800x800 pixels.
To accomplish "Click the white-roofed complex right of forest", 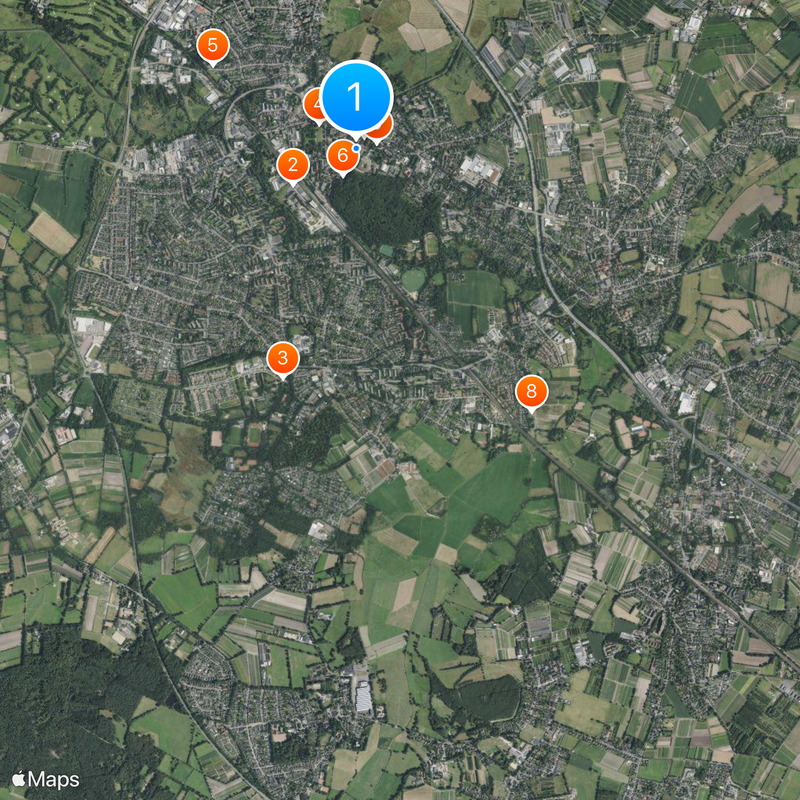I will (481, 169).
